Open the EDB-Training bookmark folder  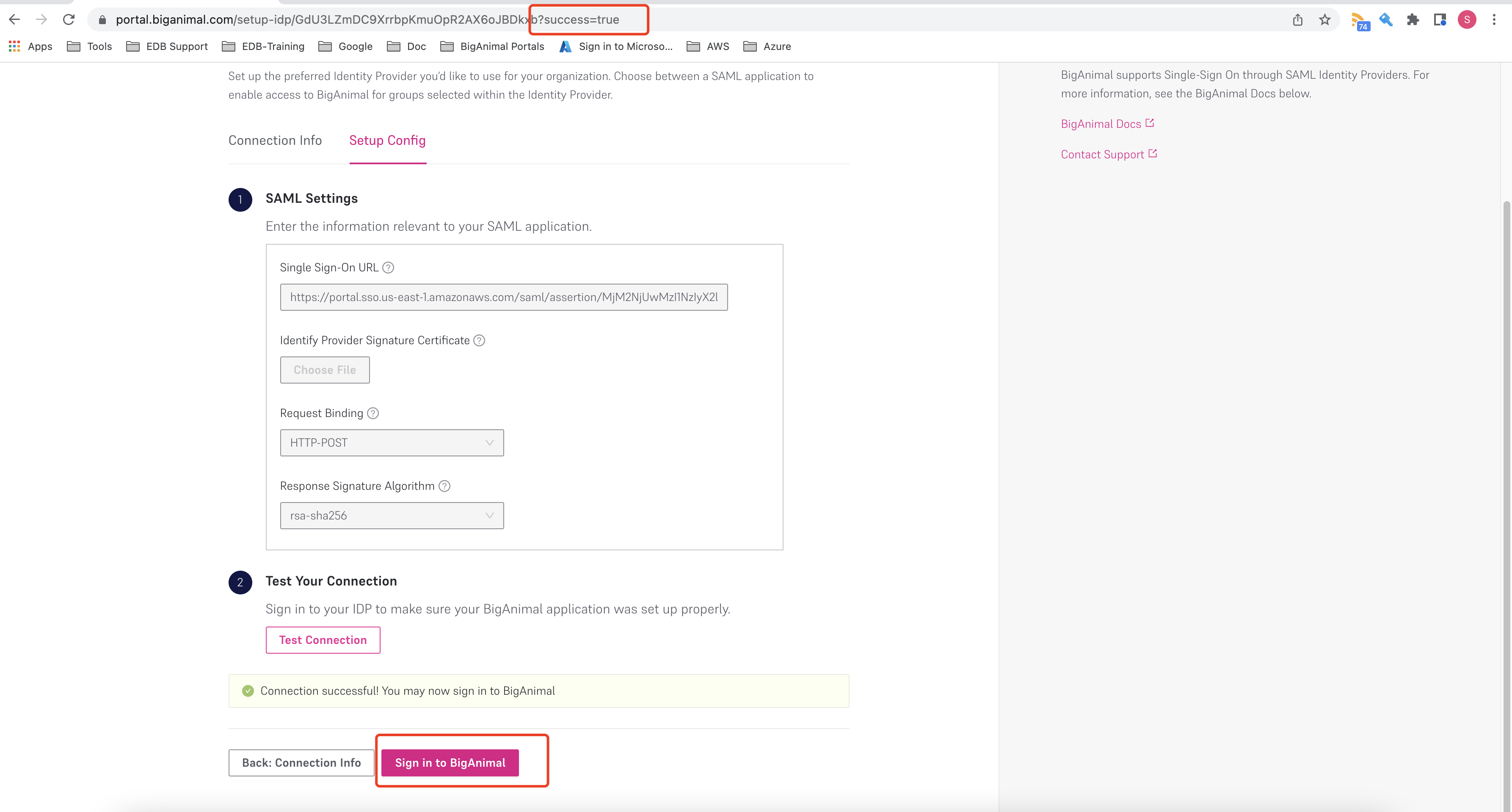point(263,47)
